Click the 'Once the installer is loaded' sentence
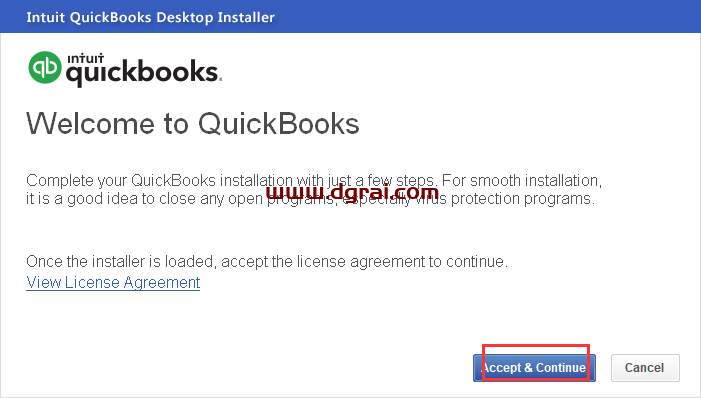The height and width of the screenshot is (398, 701). (267, 261)
